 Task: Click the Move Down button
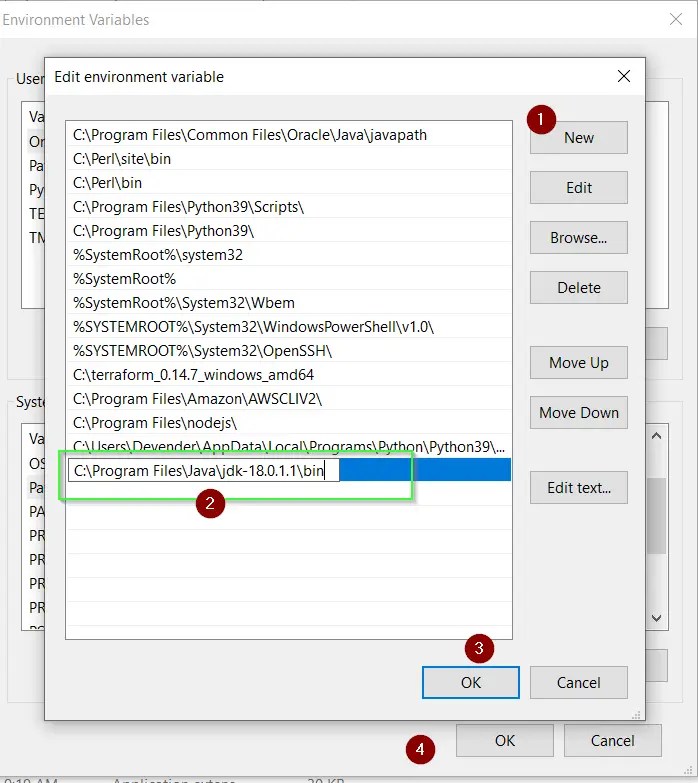pos(578,412)
